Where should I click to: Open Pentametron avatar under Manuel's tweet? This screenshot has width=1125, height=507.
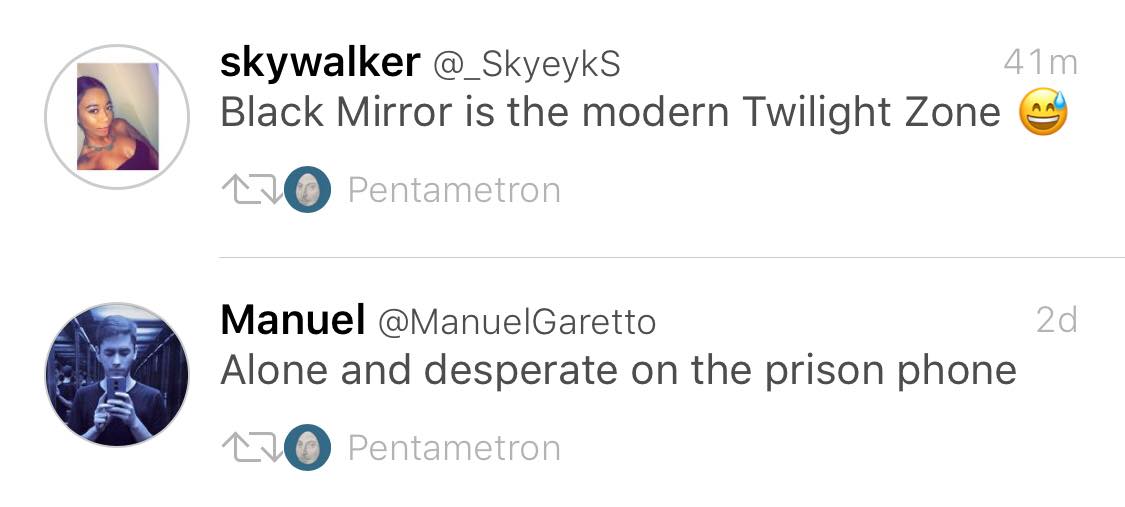pos(307,447)
